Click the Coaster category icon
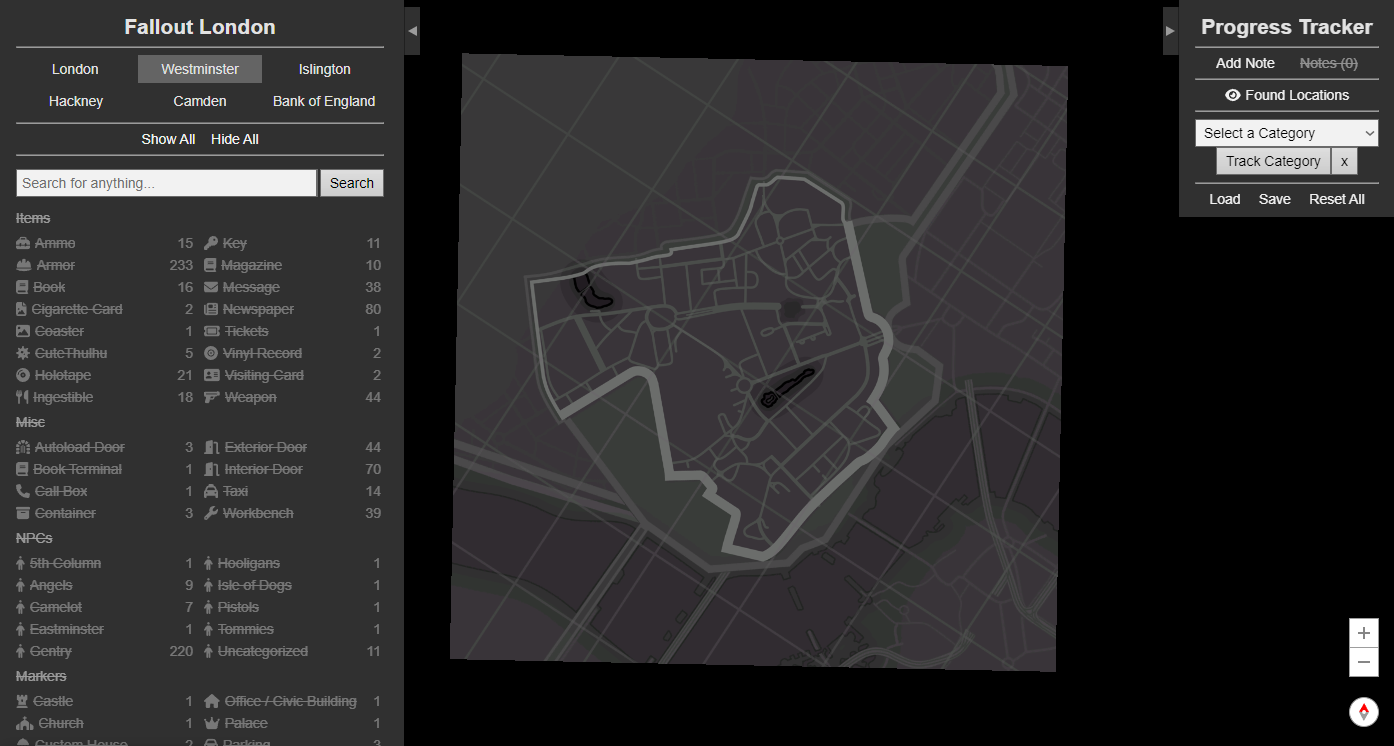 23,331
